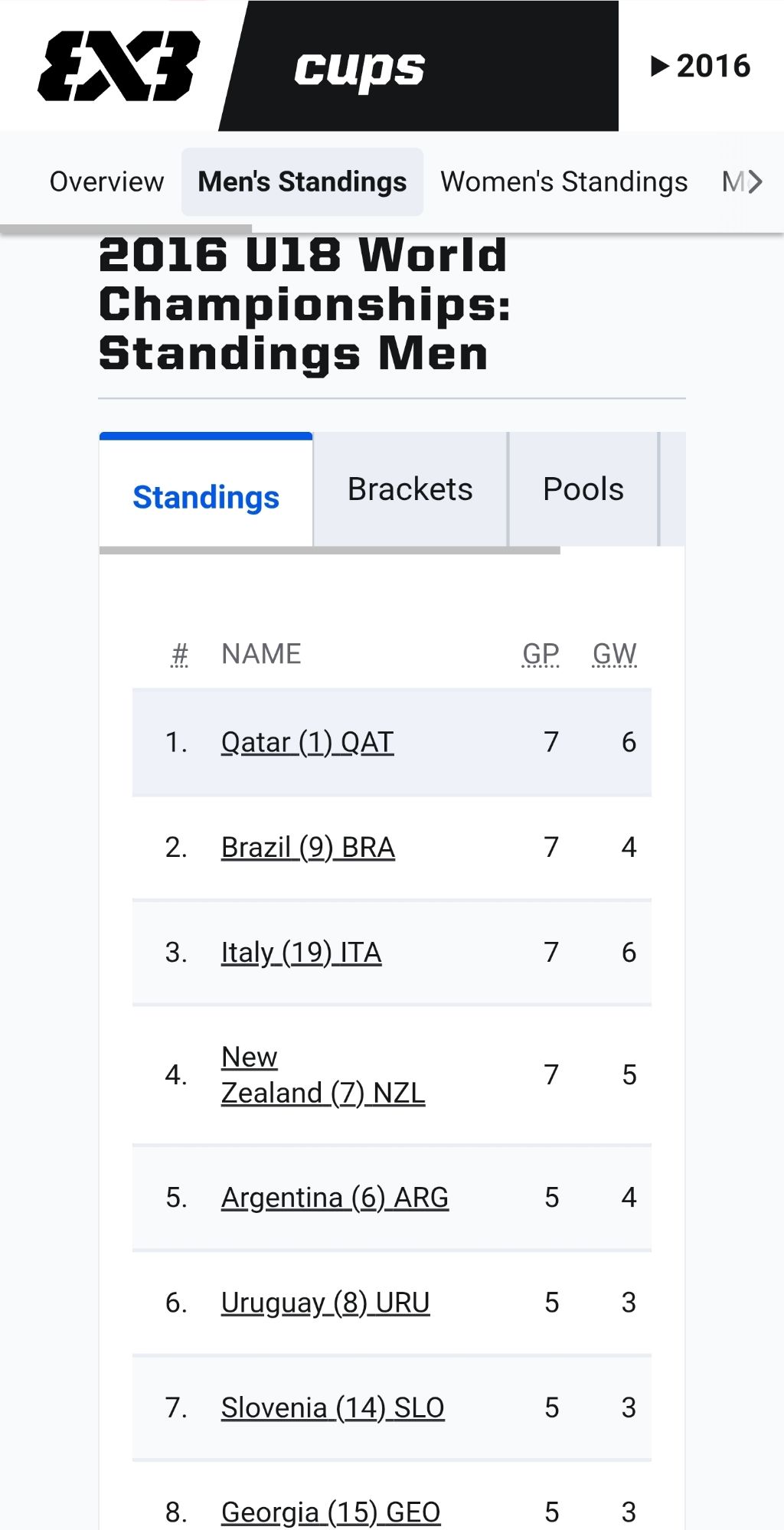Click the GP column header

coord(541,654)
